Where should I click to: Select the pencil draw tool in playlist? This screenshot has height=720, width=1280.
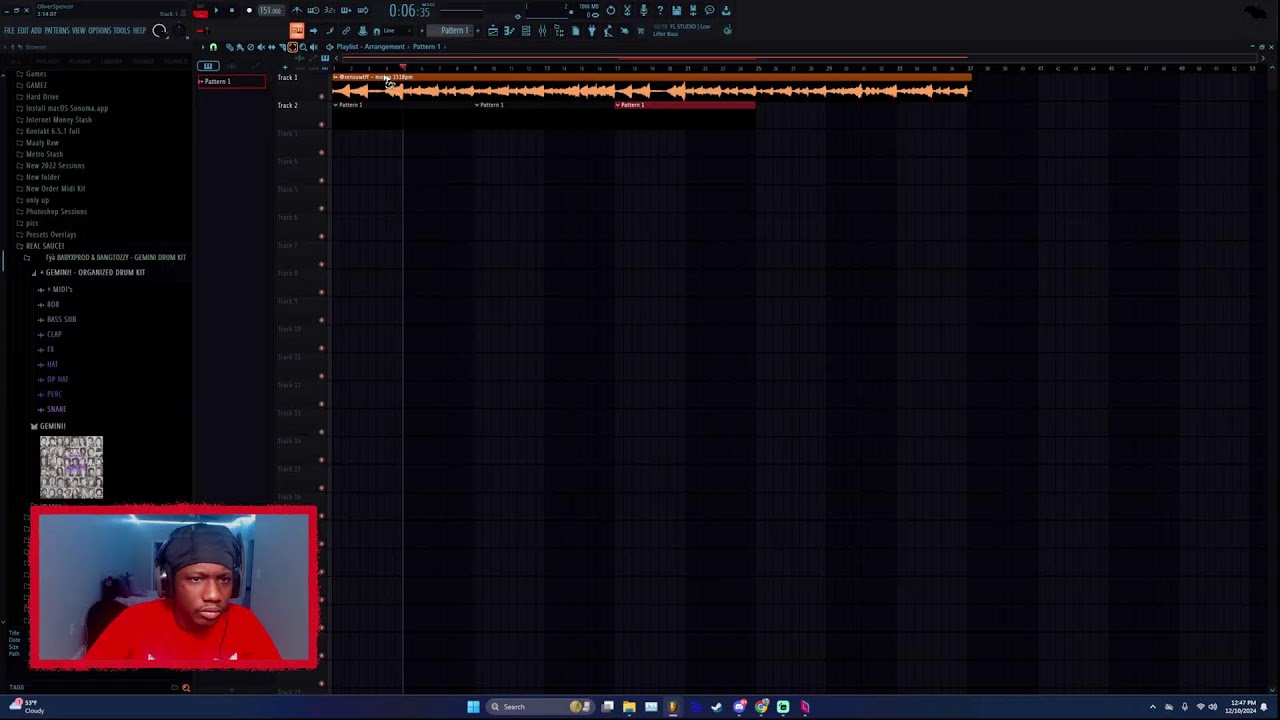tap(230, 47)
